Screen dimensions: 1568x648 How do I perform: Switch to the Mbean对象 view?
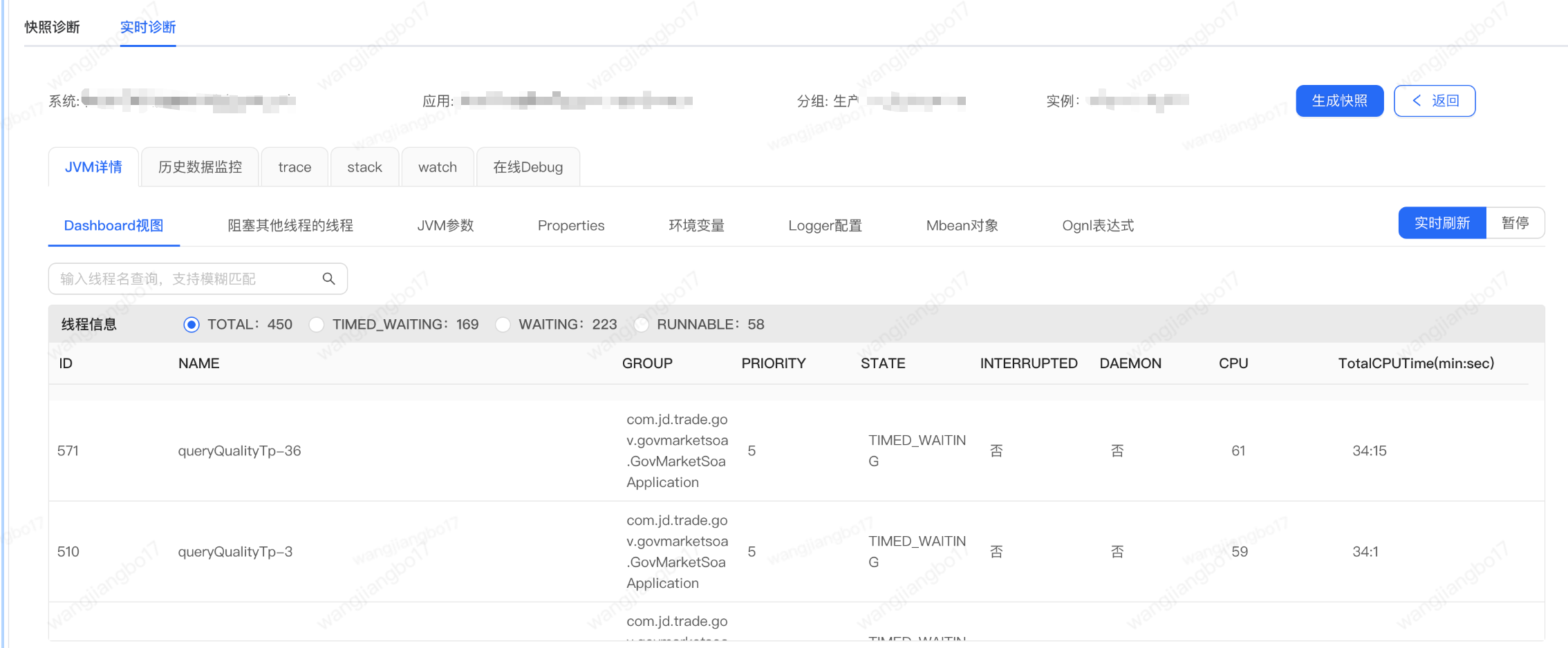(x=962, y=225)
